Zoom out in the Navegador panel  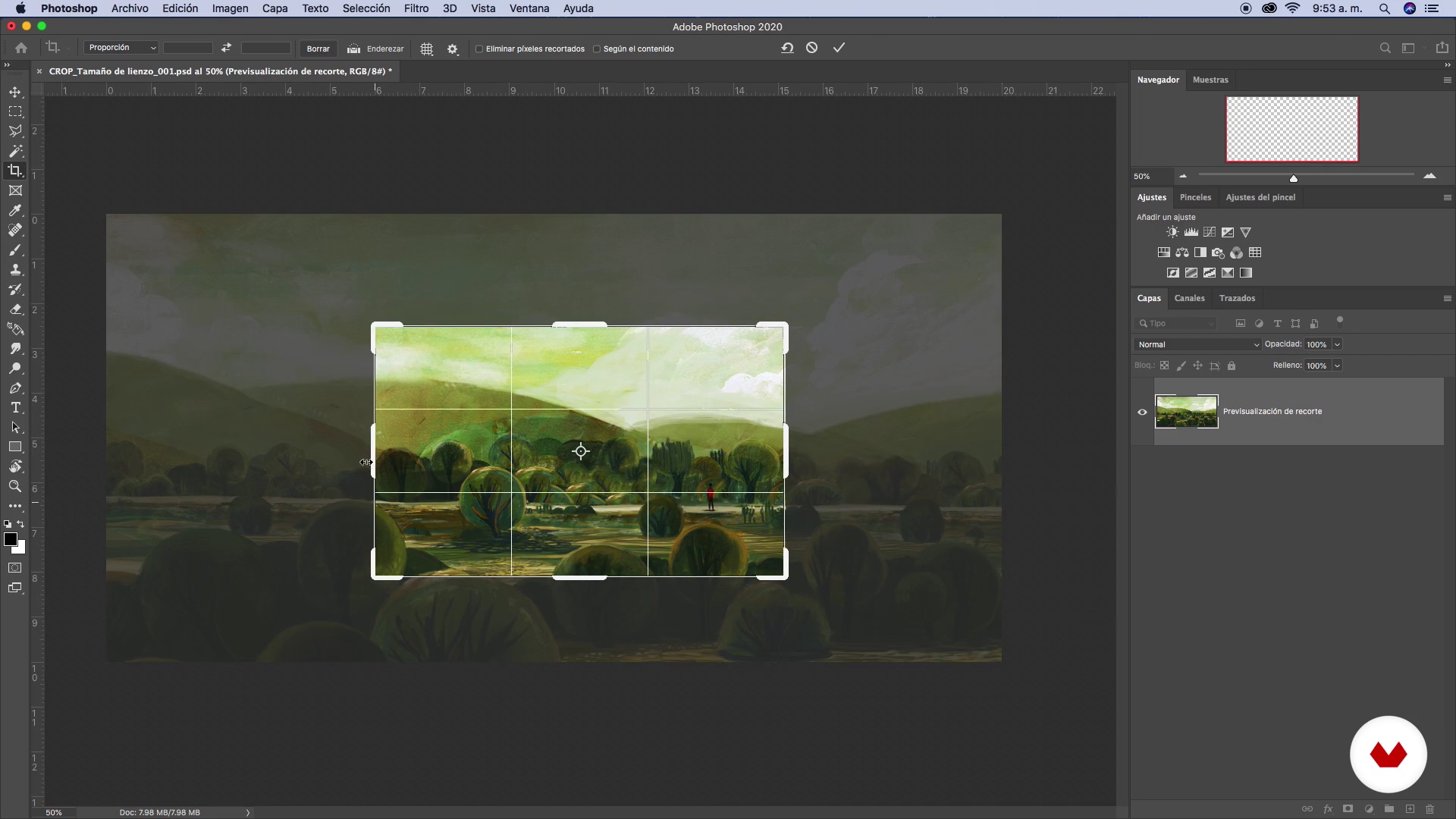coord(1183,176)
